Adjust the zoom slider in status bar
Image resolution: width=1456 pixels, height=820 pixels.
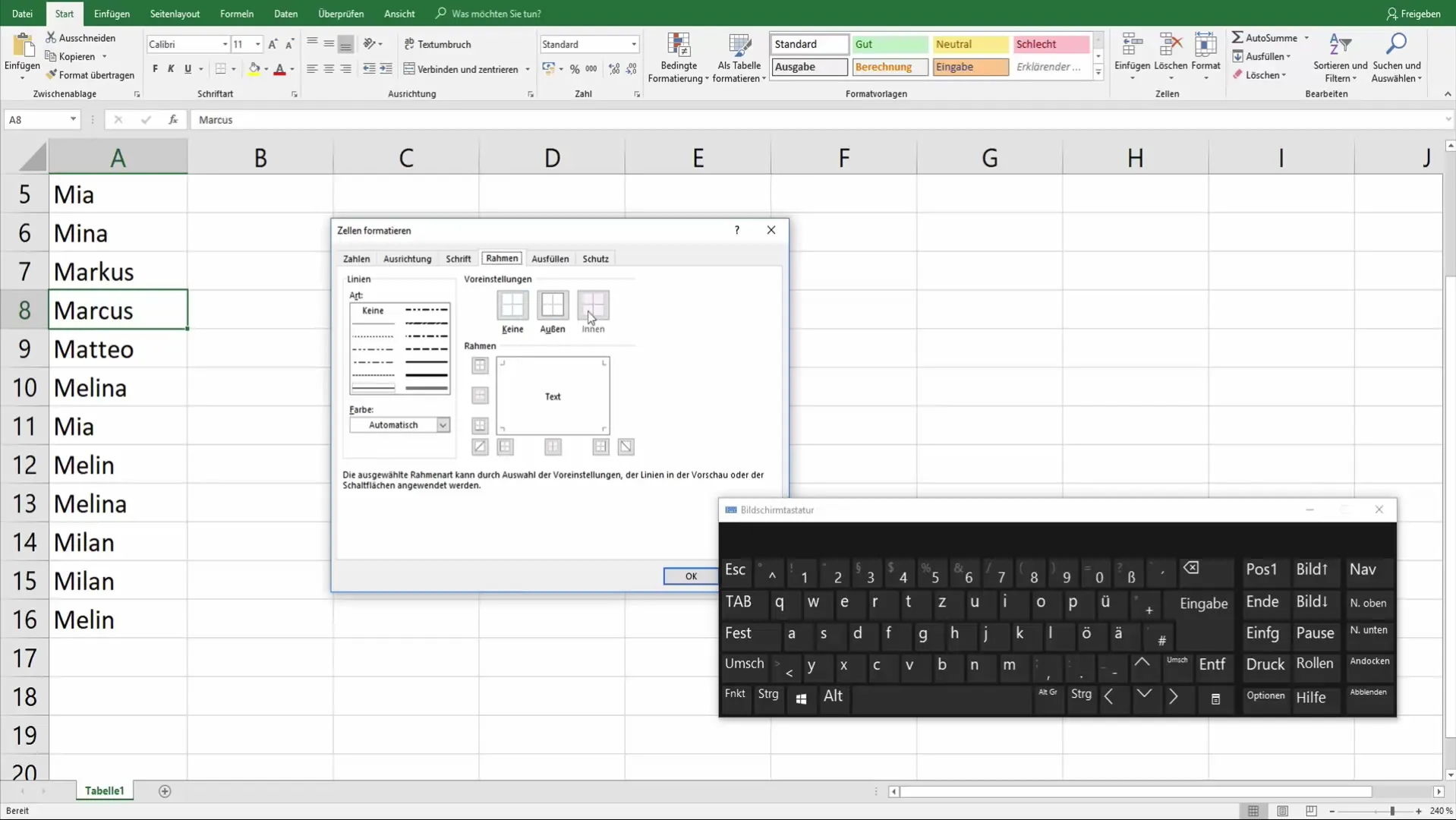click(1391, 811)
